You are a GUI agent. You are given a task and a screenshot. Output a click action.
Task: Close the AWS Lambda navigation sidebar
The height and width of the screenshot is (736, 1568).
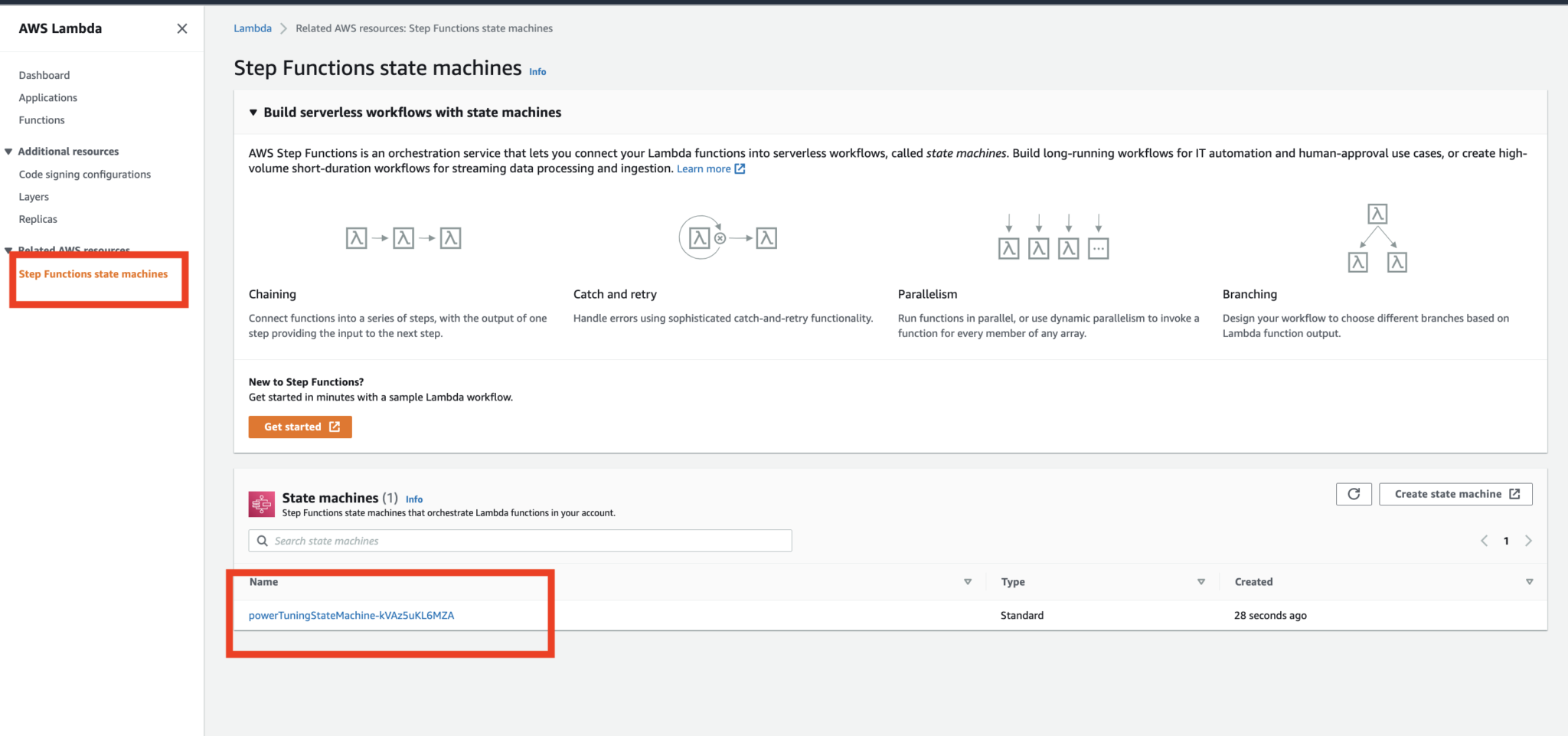(182, 28)
